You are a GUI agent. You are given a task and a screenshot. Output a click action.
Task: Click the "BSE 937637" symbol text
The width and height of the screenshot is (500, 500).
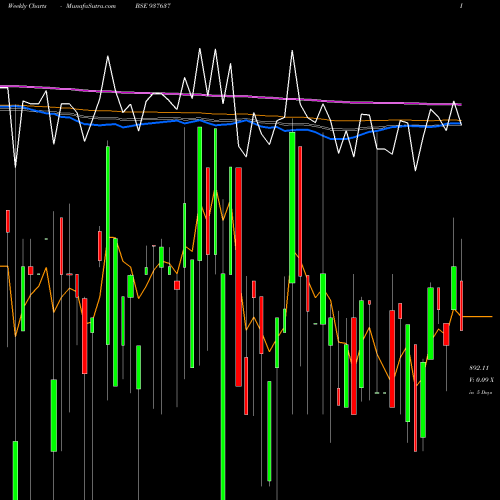153,6
